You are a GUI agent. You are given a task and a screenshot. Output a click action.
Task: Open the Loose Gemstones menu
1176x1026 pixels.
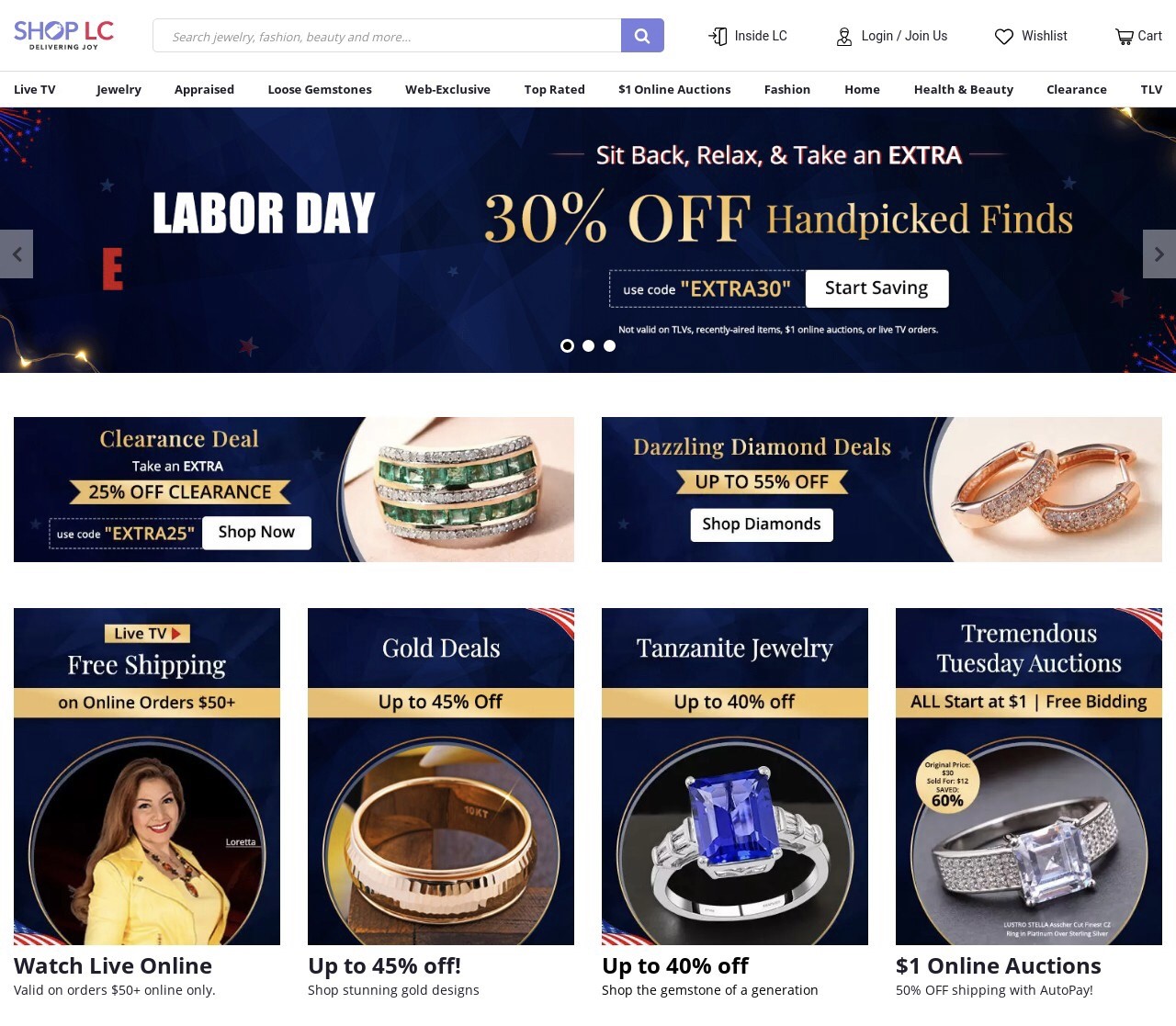tap(320, 89)
